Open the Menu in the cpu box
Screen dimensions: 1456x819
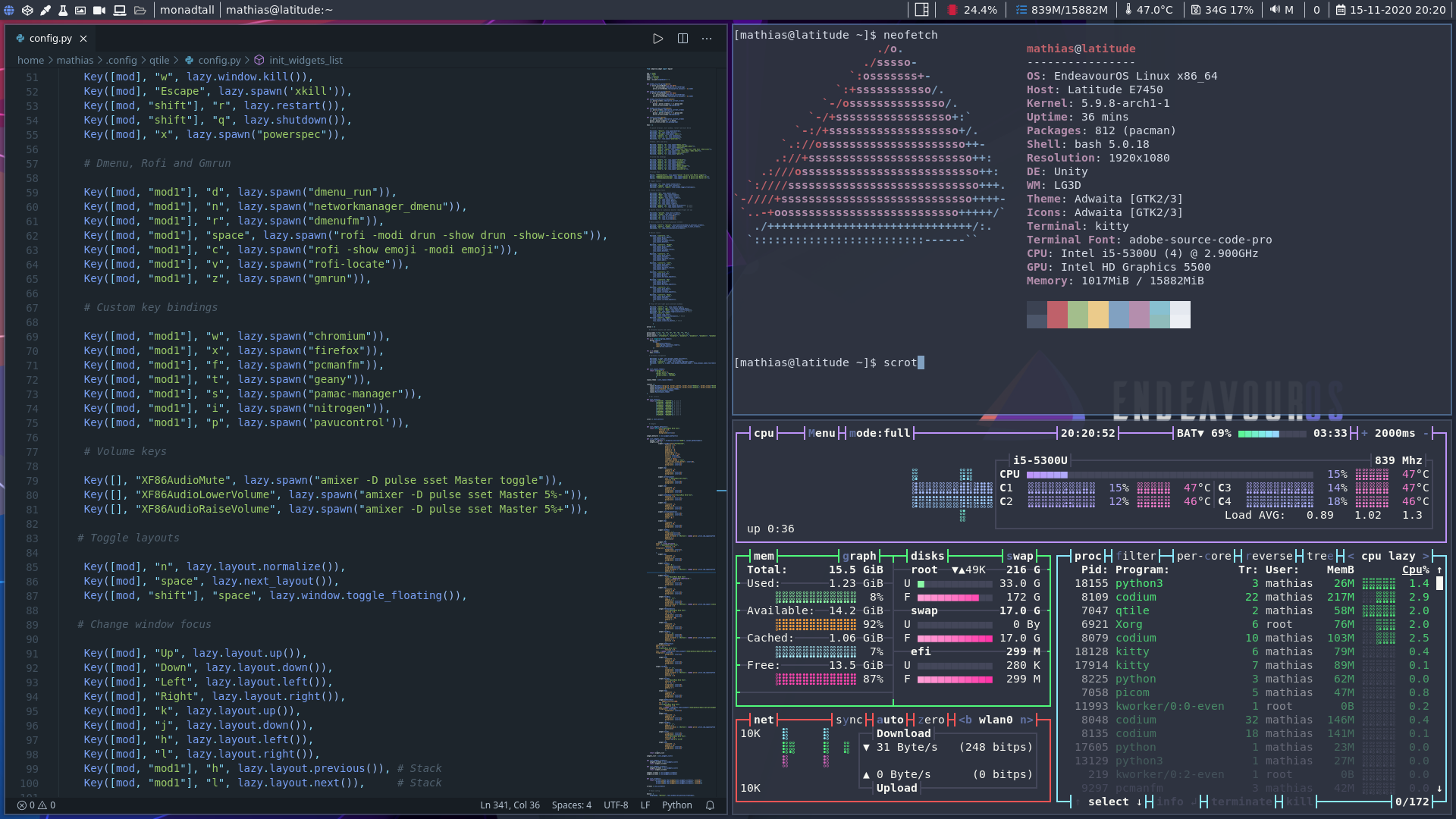821,433
